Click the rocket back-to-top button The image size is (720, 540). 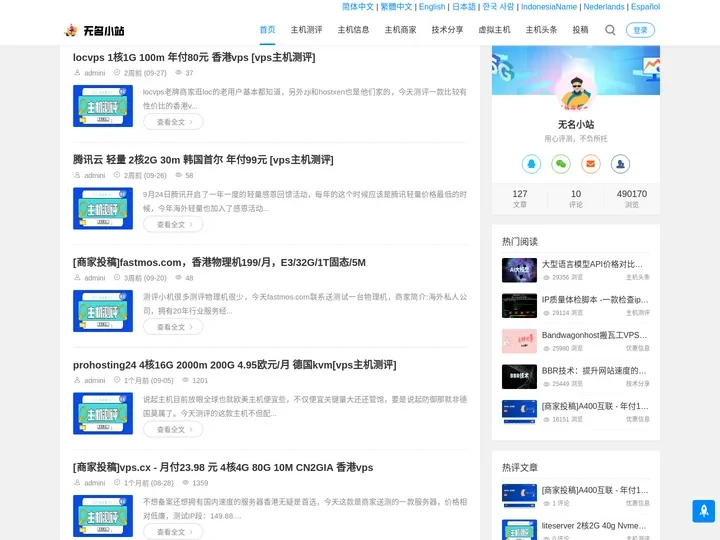pos(703,511)
